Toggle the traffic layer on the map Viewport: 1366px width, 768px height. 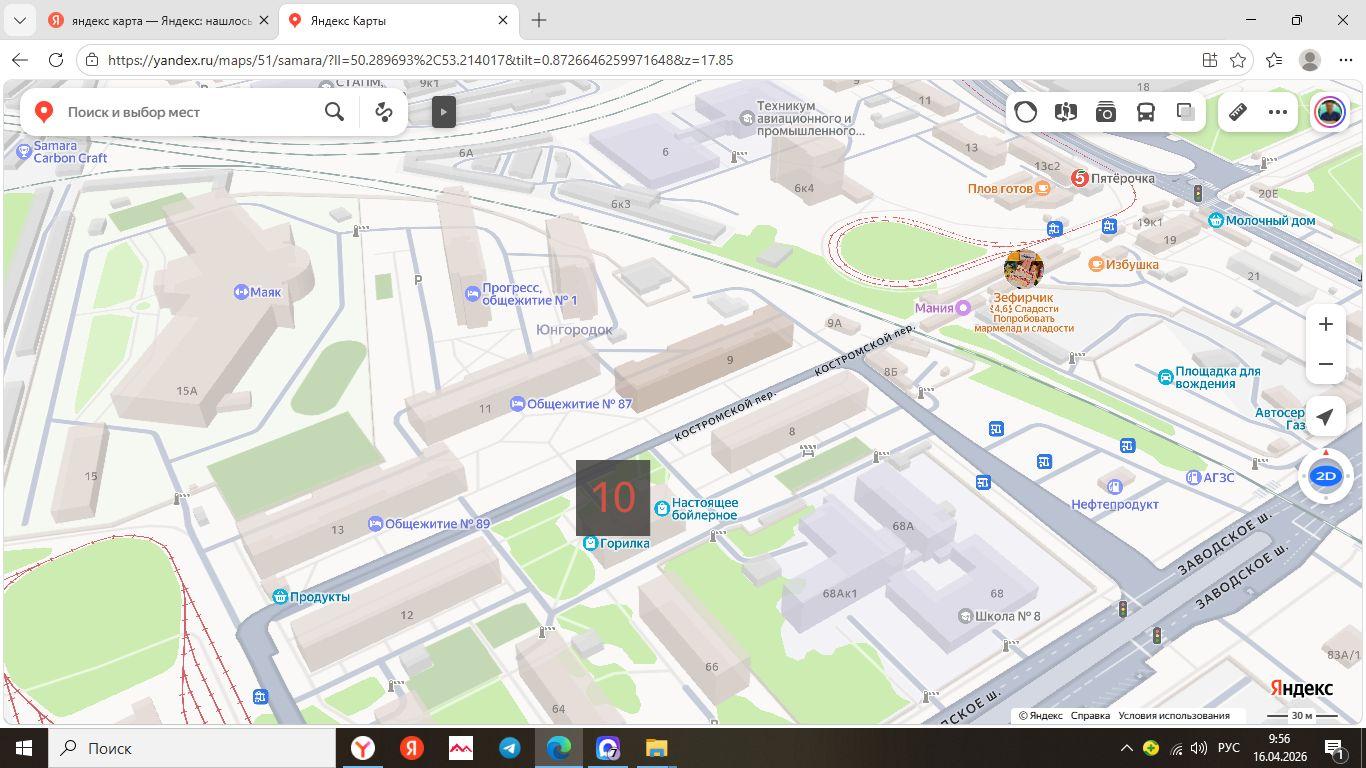click(x=1026, y=112)
